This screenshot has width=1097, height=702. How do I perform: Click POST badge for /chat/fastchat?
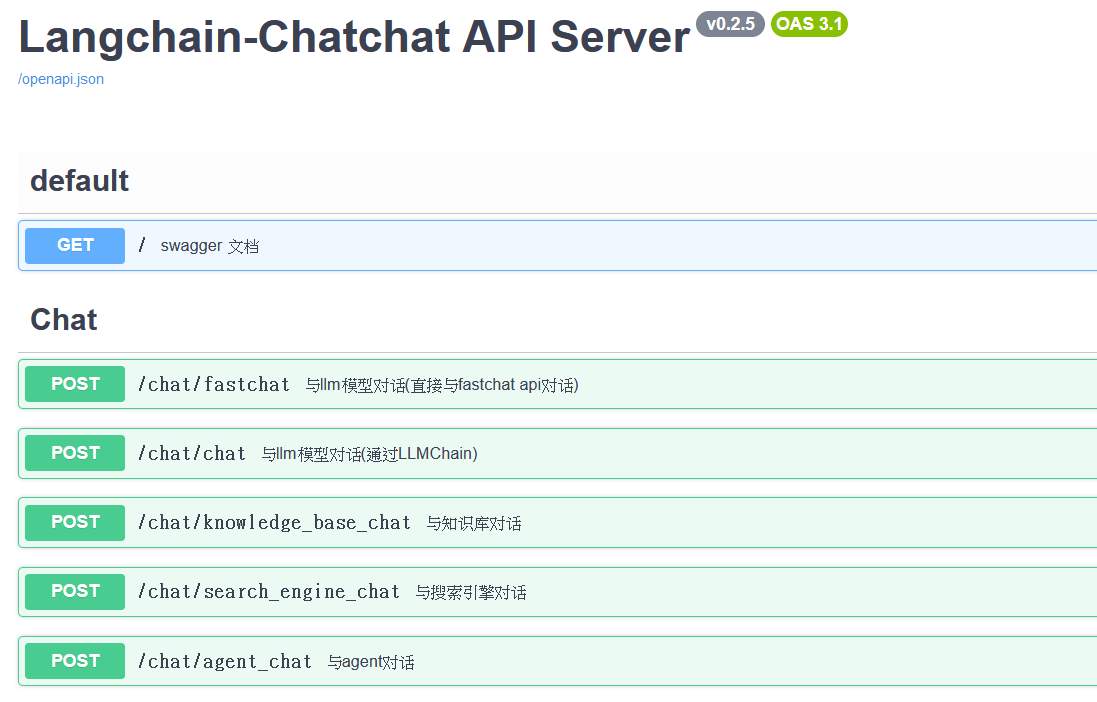(x=75, y=384)
